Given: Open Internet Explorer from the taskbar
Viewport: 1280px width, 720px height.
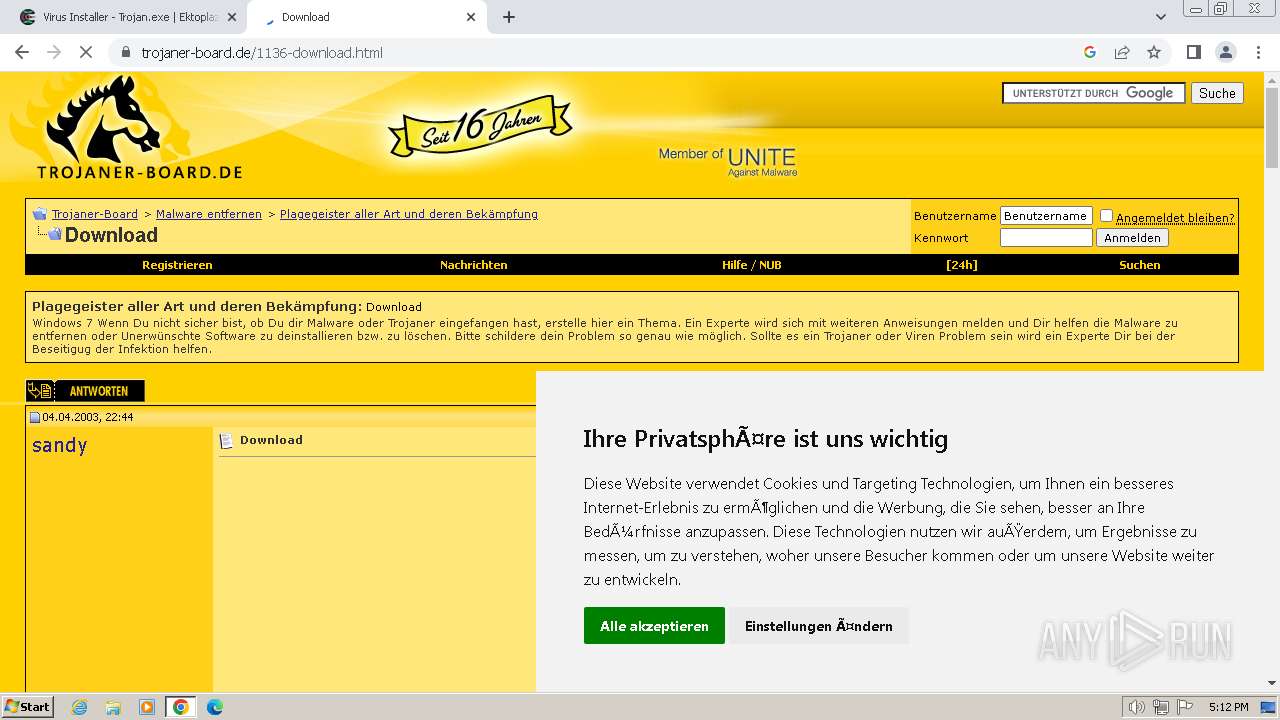Looking at the screenshot, I should [x=80, y=707].
